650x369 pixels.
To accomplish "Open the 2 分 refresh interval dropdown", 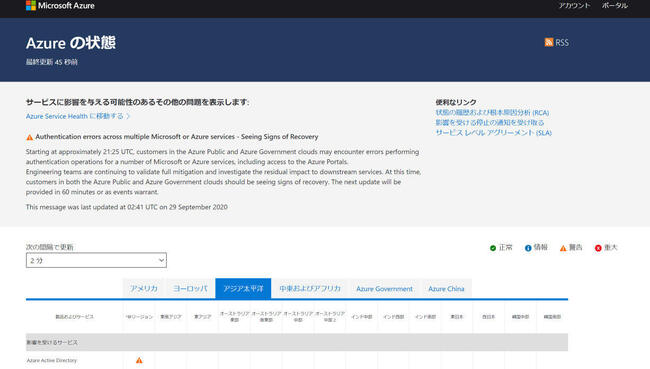I will 96,260.
